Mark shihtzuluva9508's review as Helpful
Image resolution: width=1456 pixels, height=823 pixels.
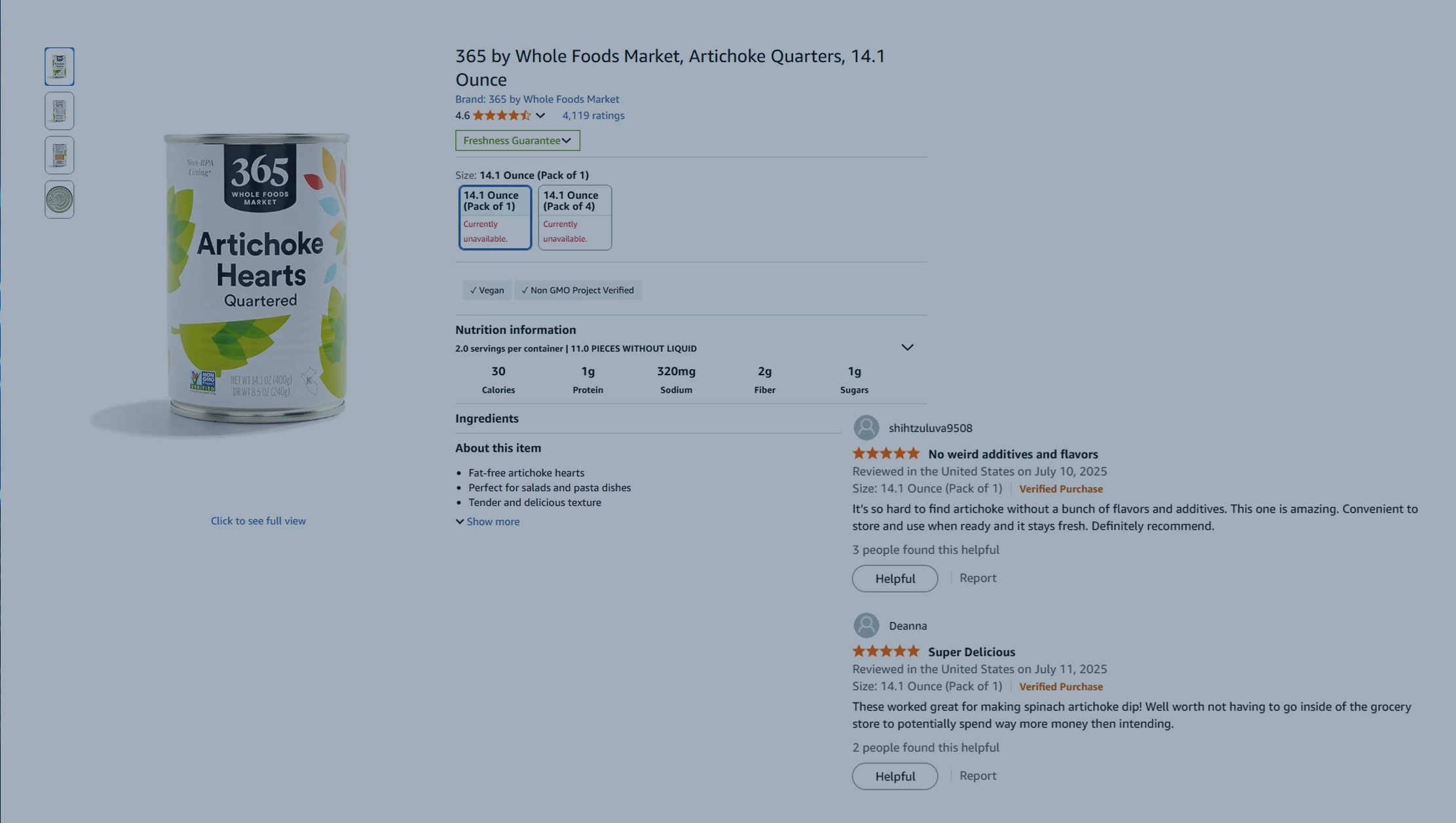(894, 578)
